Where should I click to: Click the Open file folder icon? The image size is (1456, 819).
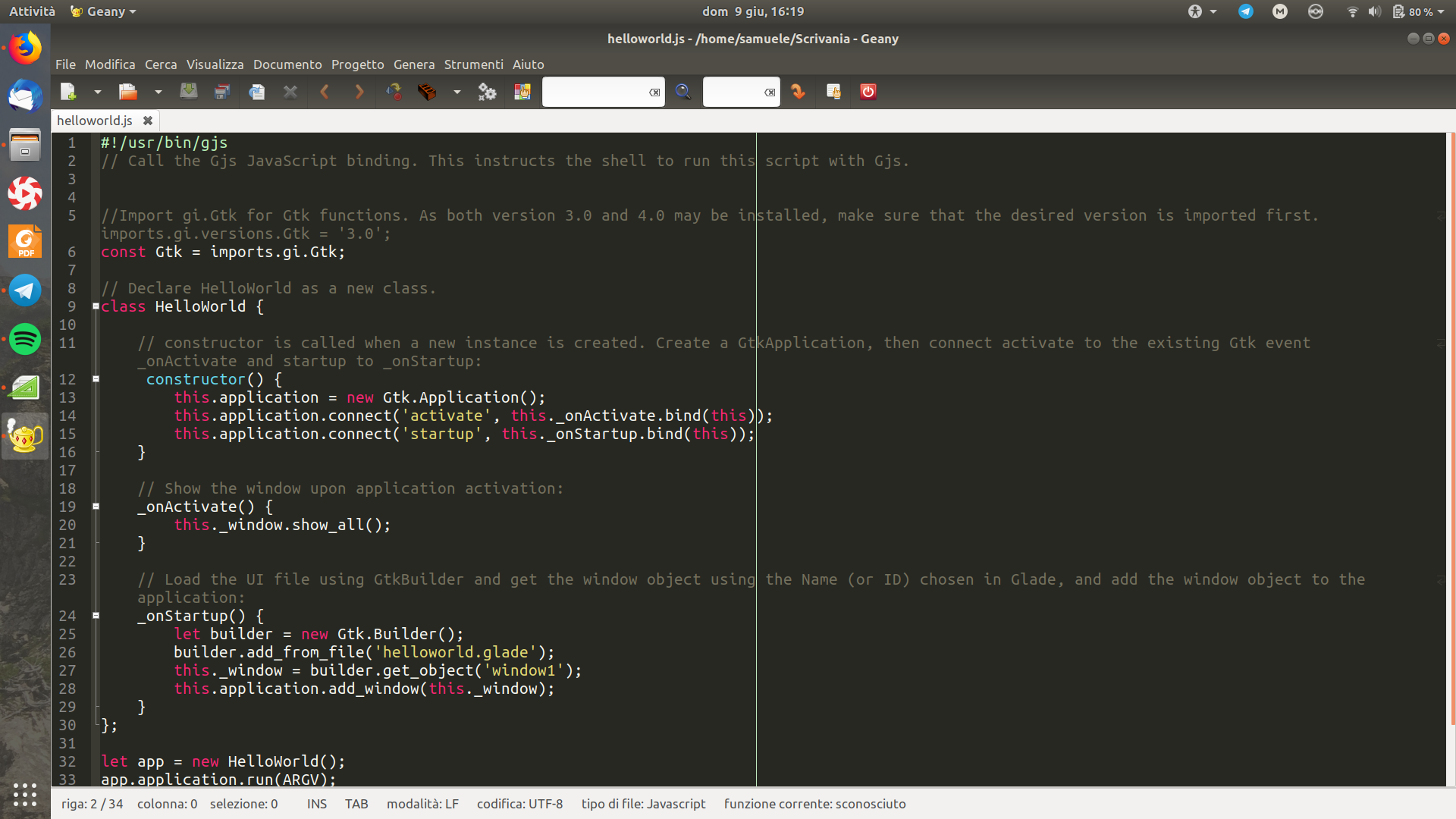point(127,92)
